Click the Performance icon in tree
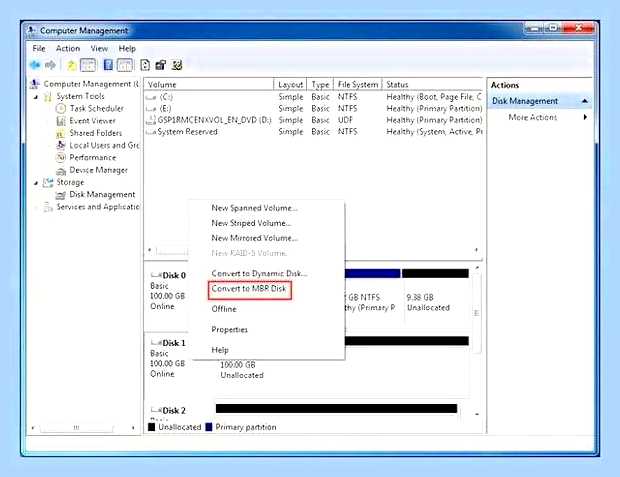 point(60,158)
